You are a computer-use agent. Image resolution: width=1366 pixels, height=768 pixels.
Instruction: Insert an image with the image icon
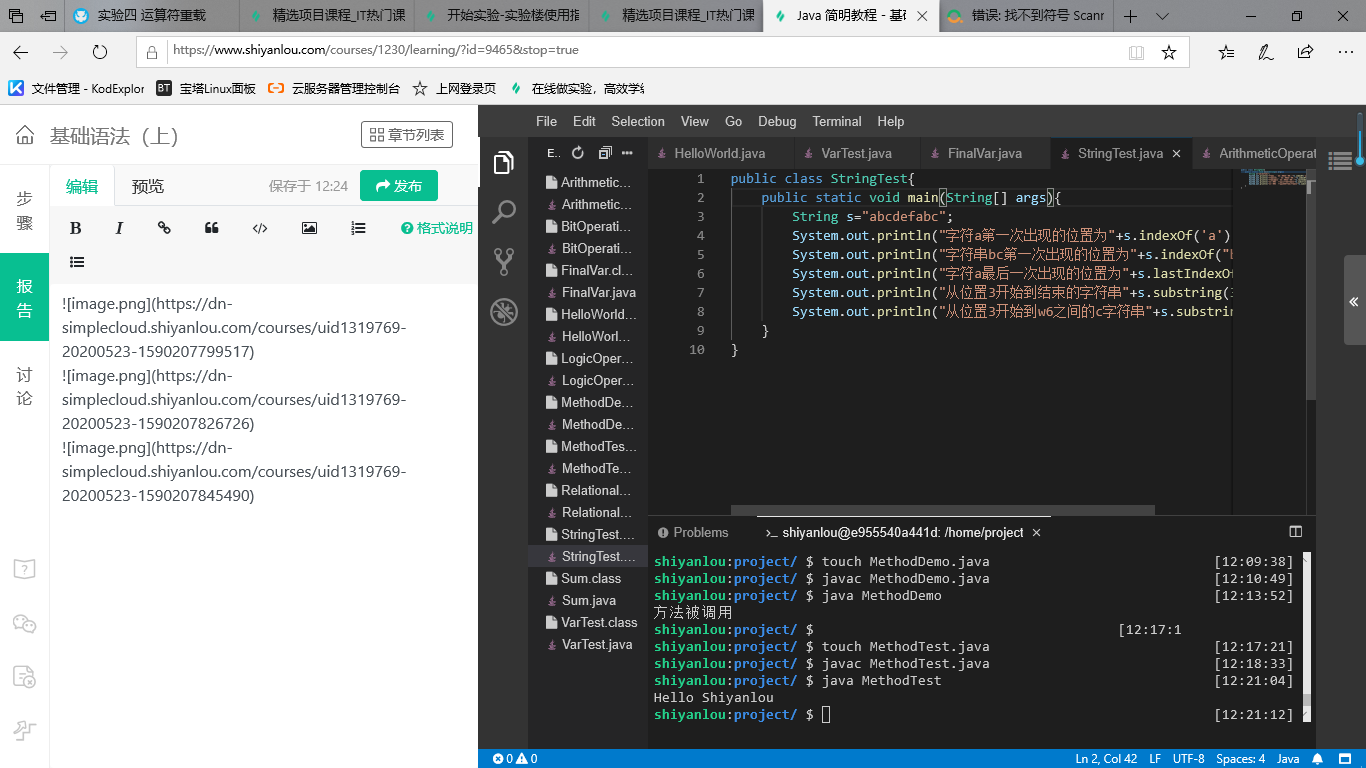tap(309, 228)
